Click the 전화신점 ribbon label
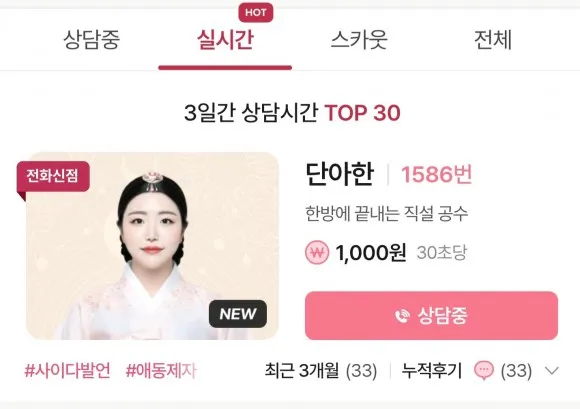 (x=53, y=176)
